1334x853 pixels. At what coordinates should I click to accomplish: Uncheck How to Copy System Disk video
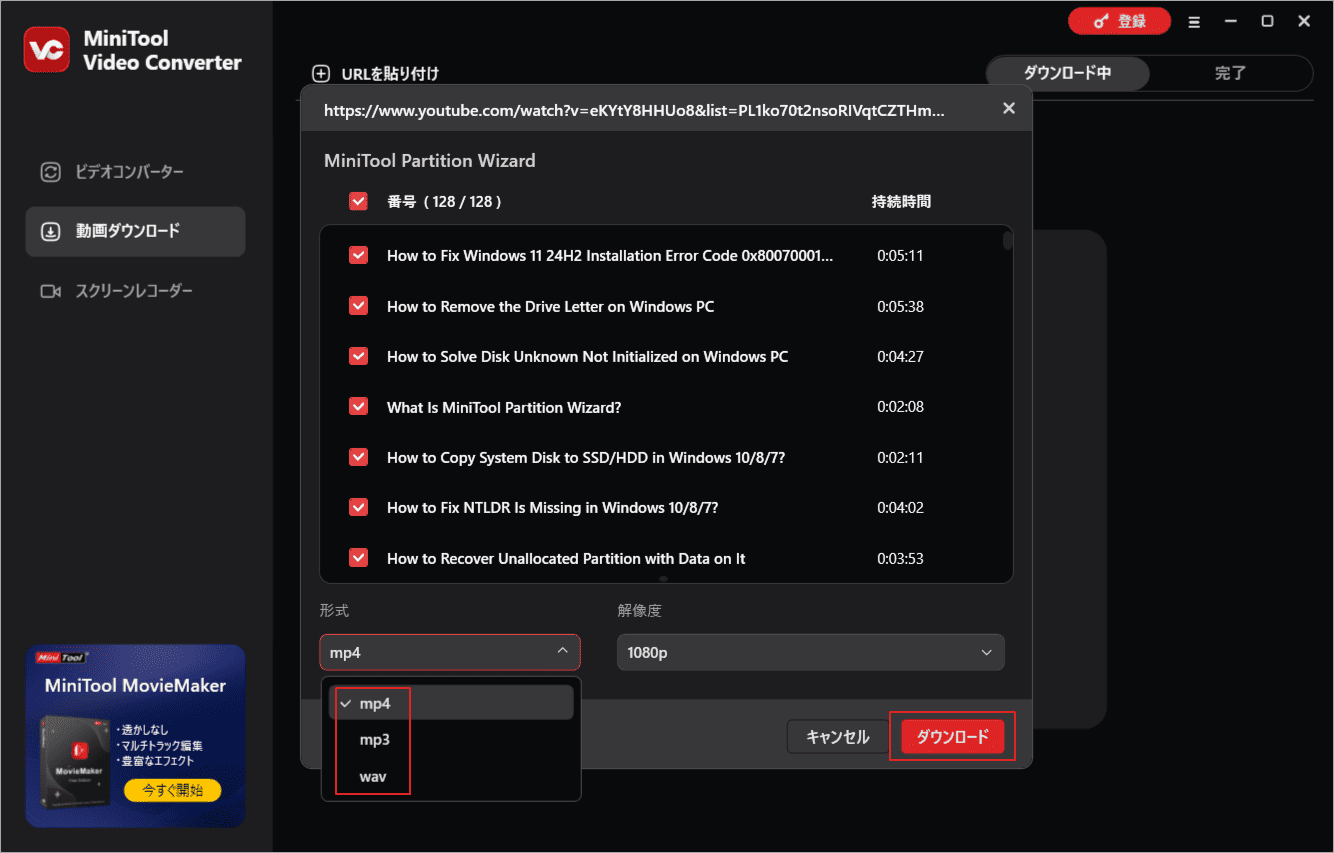(x=358, y=457)
